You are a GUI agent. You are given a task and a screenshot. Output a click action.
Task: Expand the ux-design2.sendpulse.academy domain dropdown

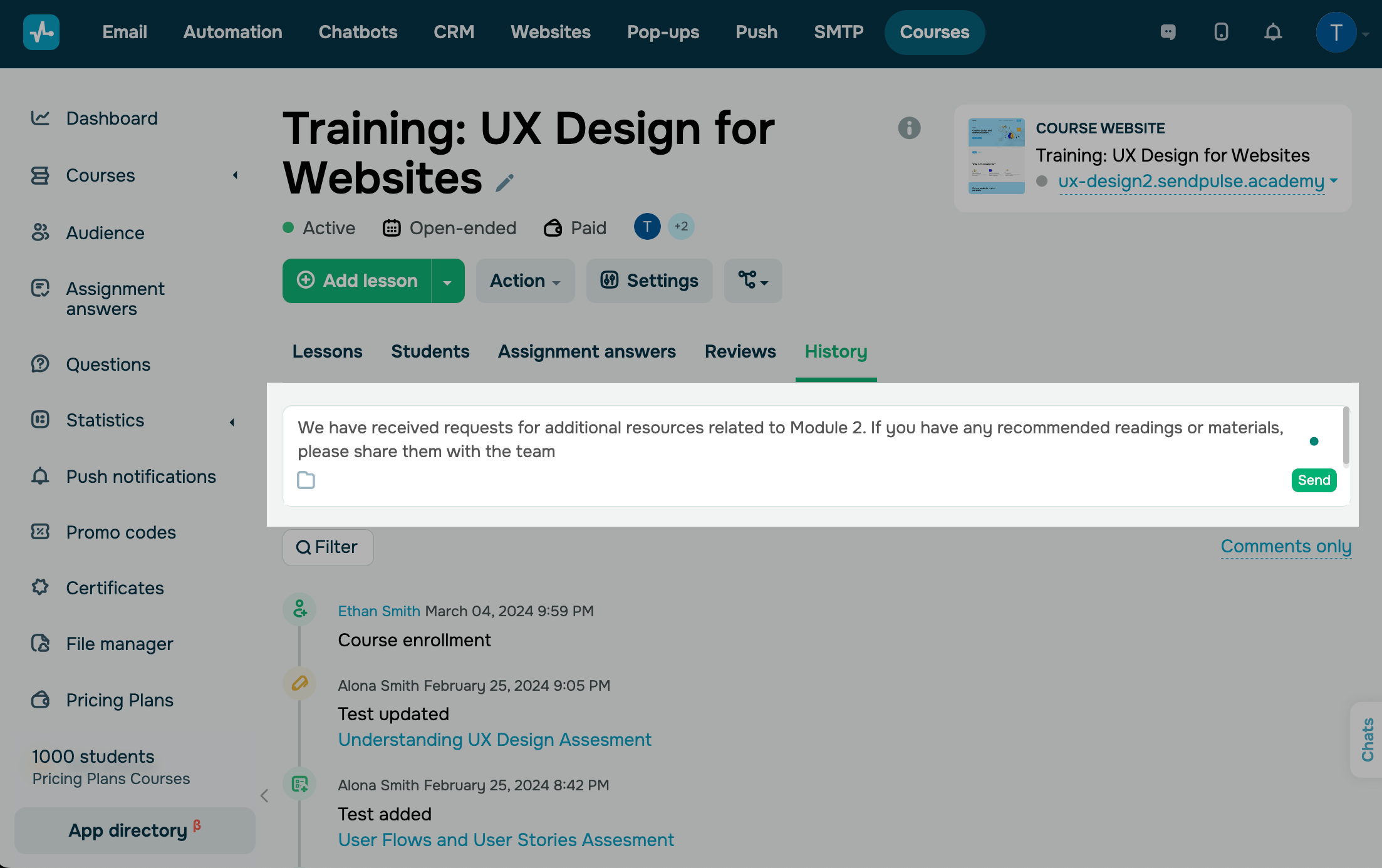click(1333, 182)
